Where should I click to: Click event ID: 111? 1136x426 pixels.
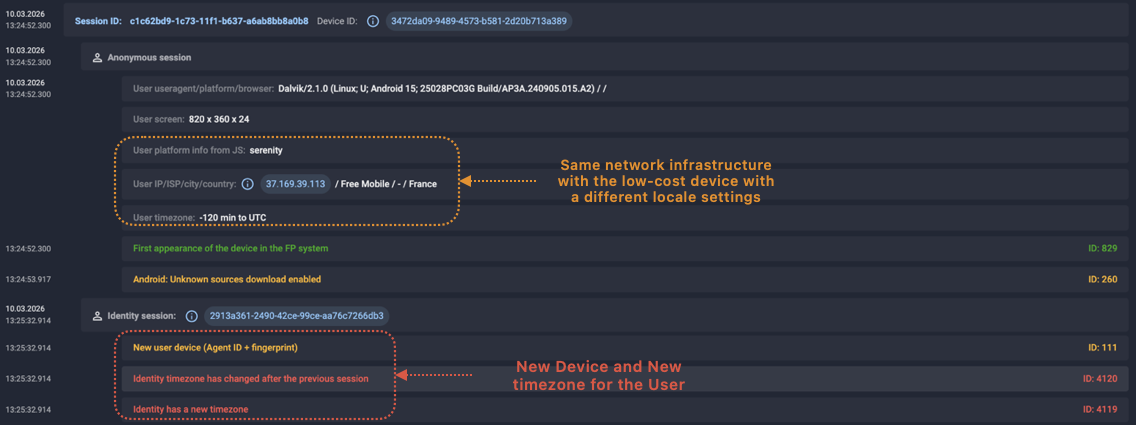click(1103, 348)
